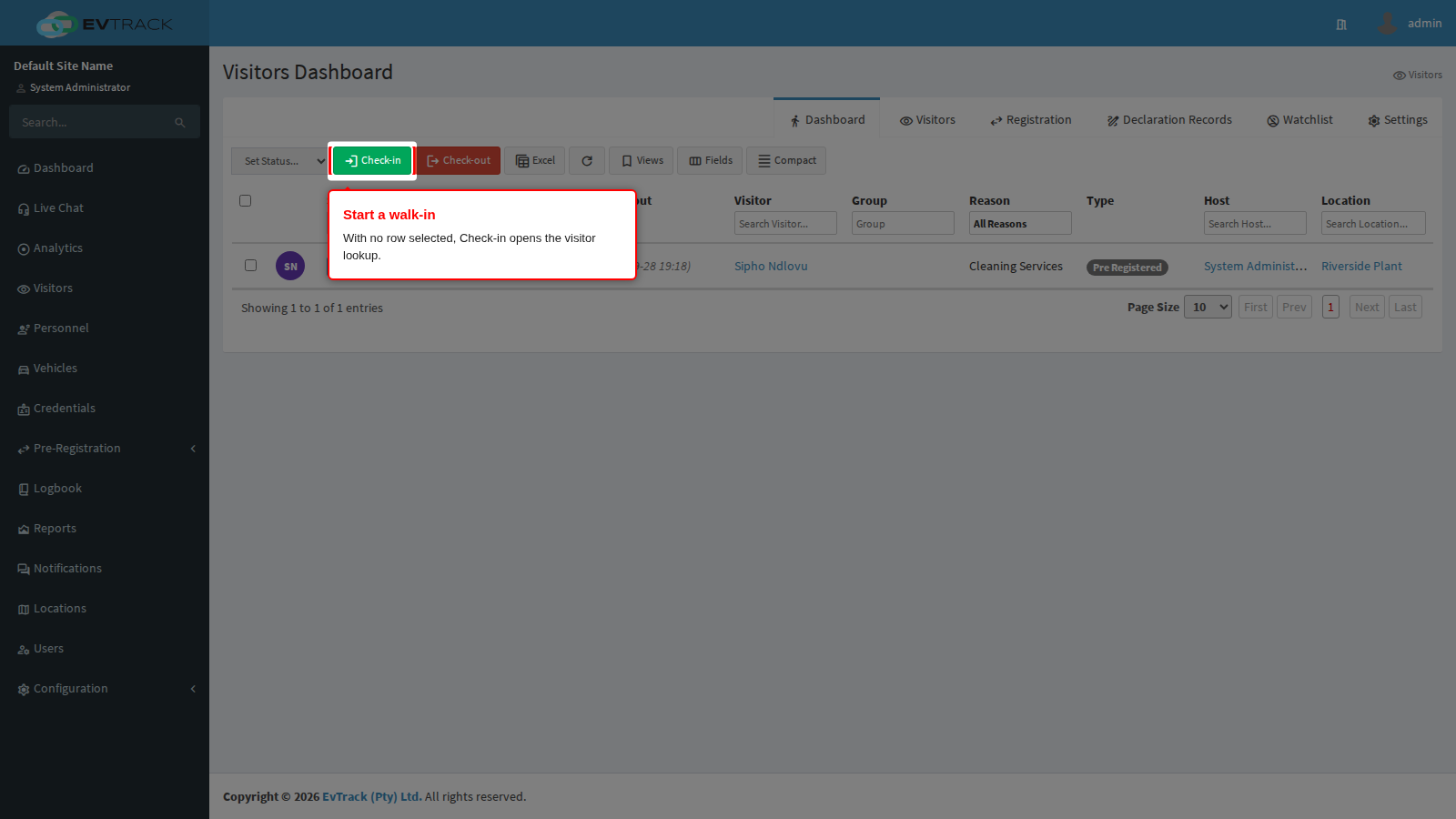The height and width of the screenshot is (819, 1456).
Task: Click the red Check-out button
Action: pyautogui.click(x=459, y=161)
